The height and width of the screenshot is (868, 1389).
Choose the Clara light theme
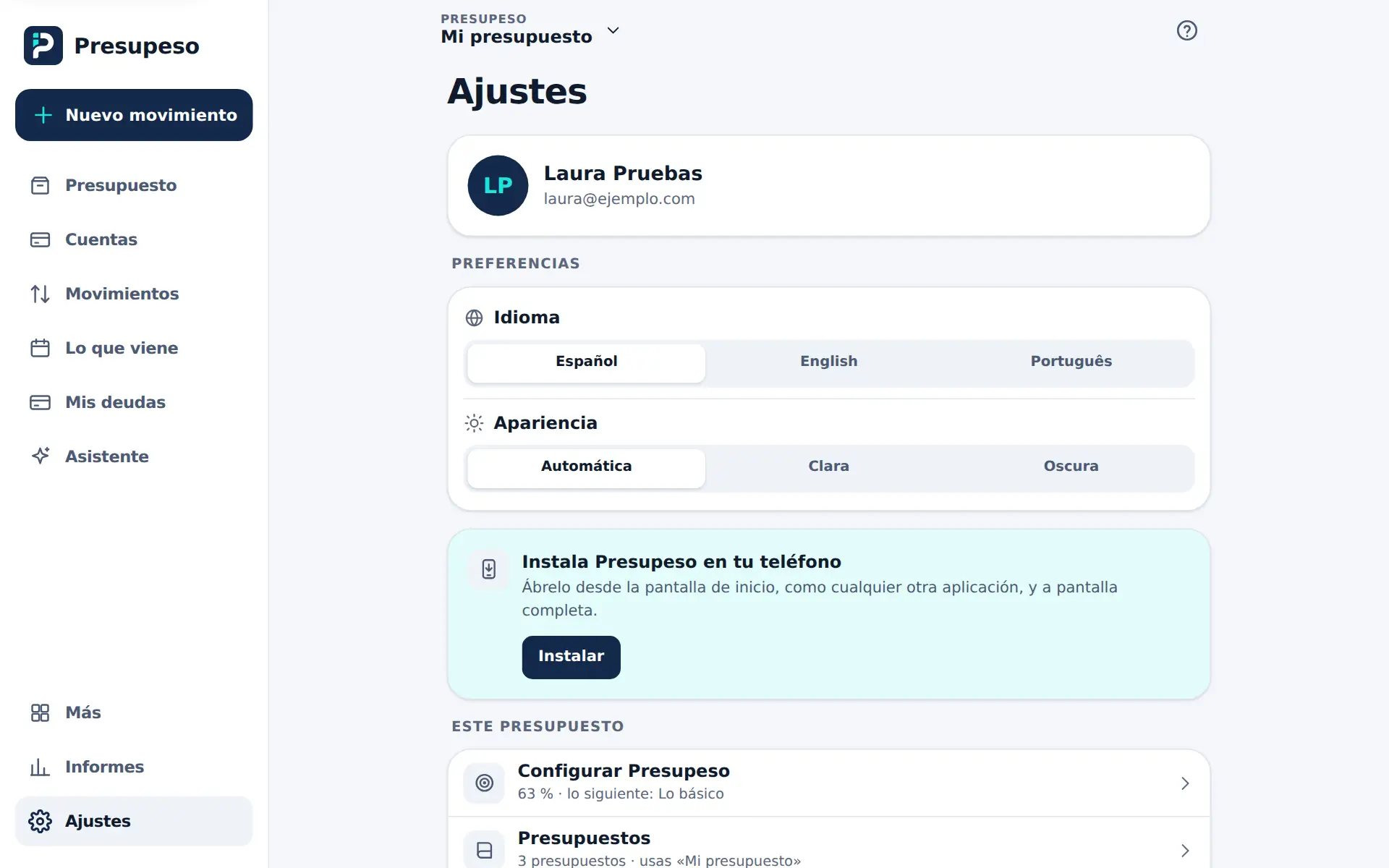tap(828, 468)
